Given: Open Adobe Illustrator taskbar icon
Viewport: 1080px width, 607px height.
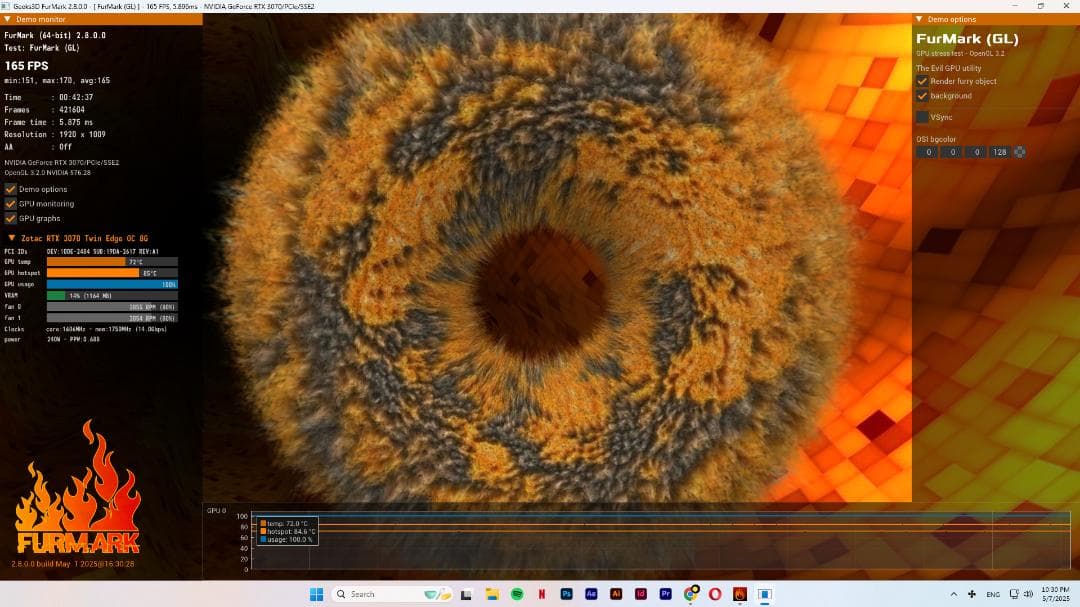Looking at the screenshot, I should [x=617, y=594].
